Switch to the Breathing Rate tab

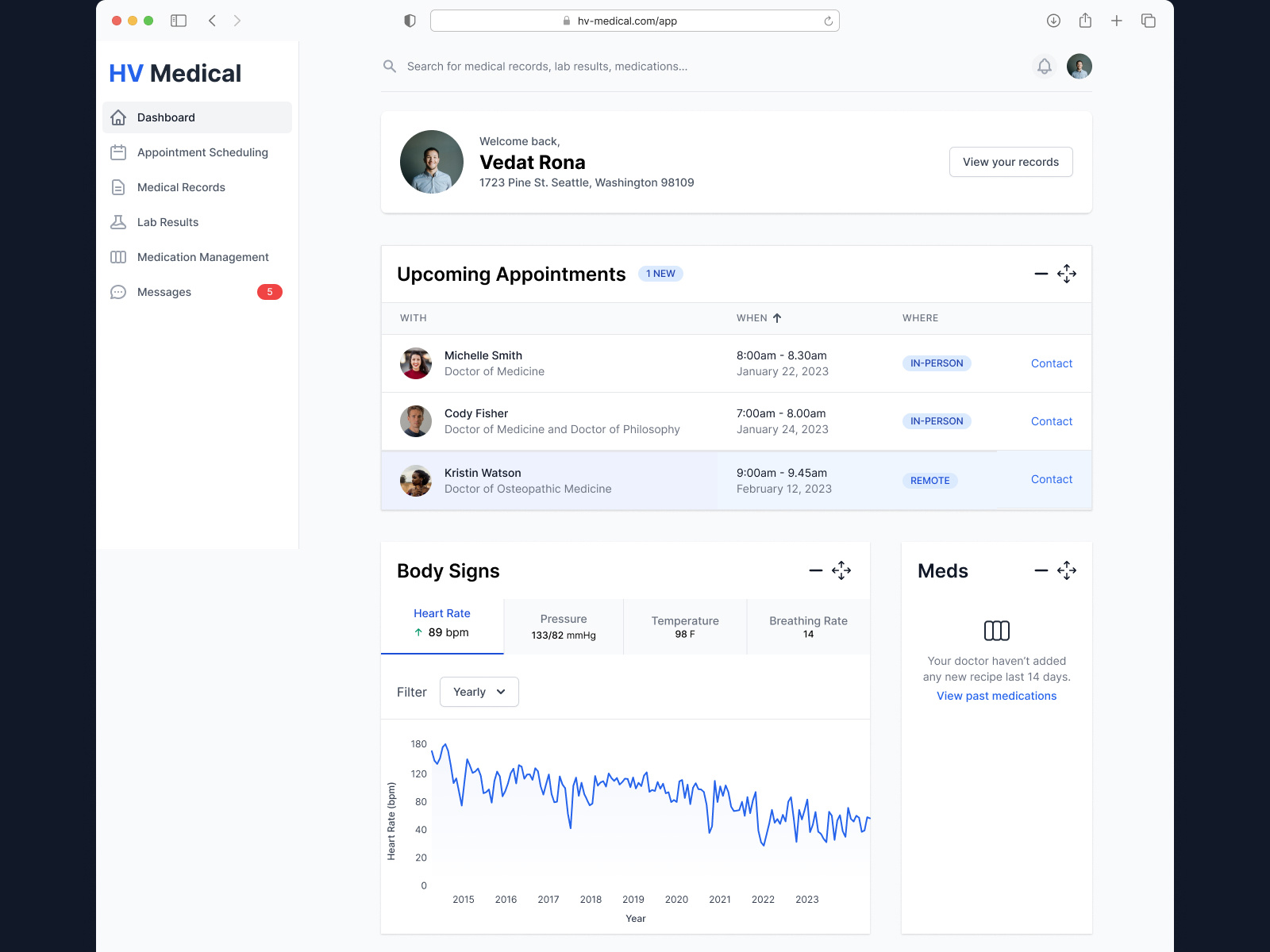pos(808,627)
